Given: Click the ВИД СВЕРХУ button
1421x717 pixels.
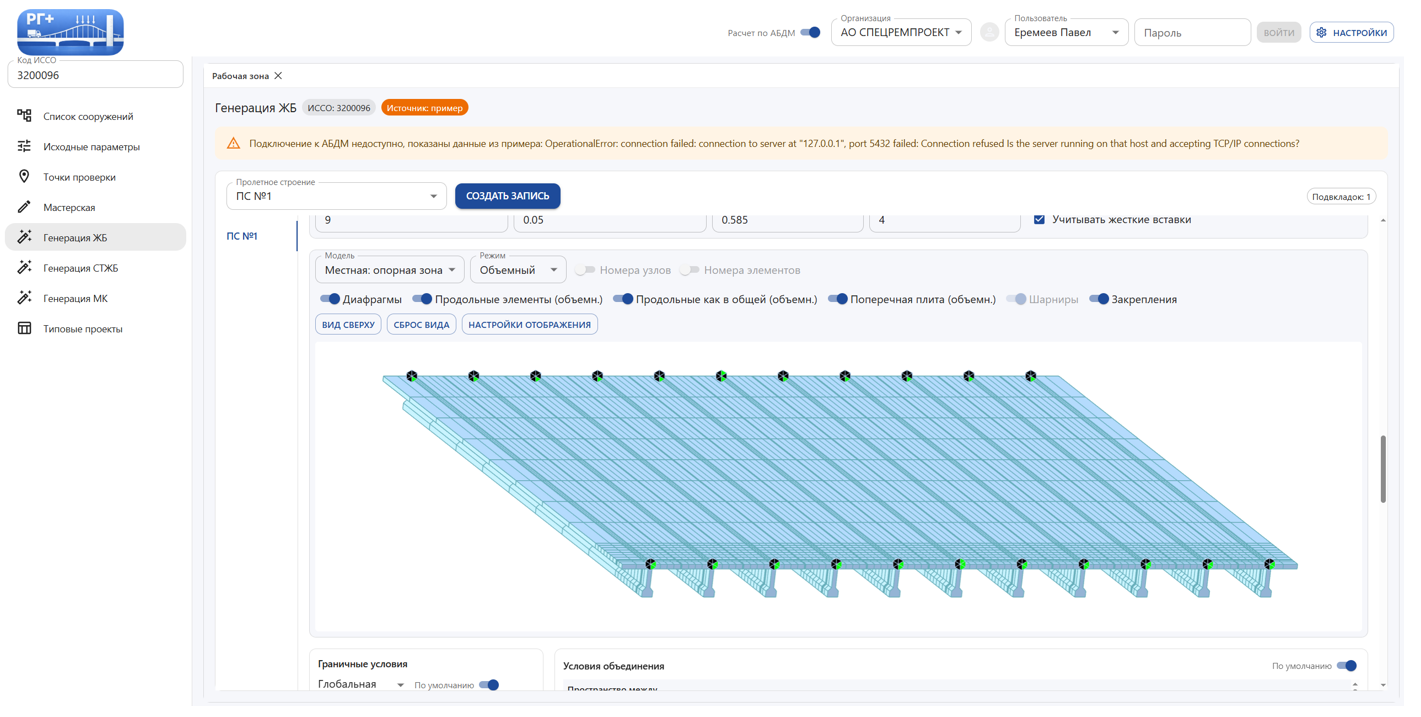Looking at the screenshot, I should pos(348,325).
